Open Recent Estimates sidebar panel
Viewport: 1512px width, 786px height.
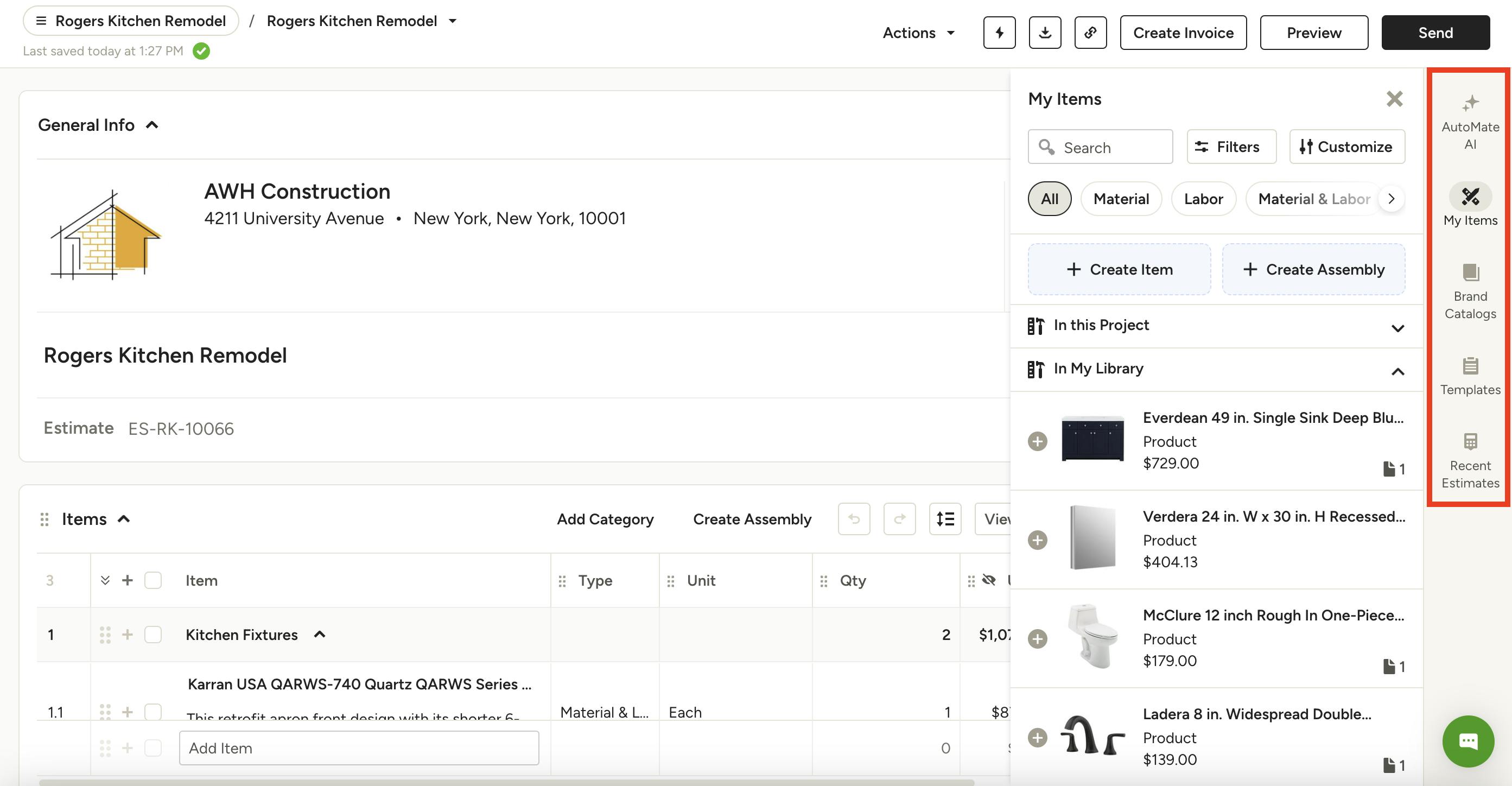[x=1470, y=460]
